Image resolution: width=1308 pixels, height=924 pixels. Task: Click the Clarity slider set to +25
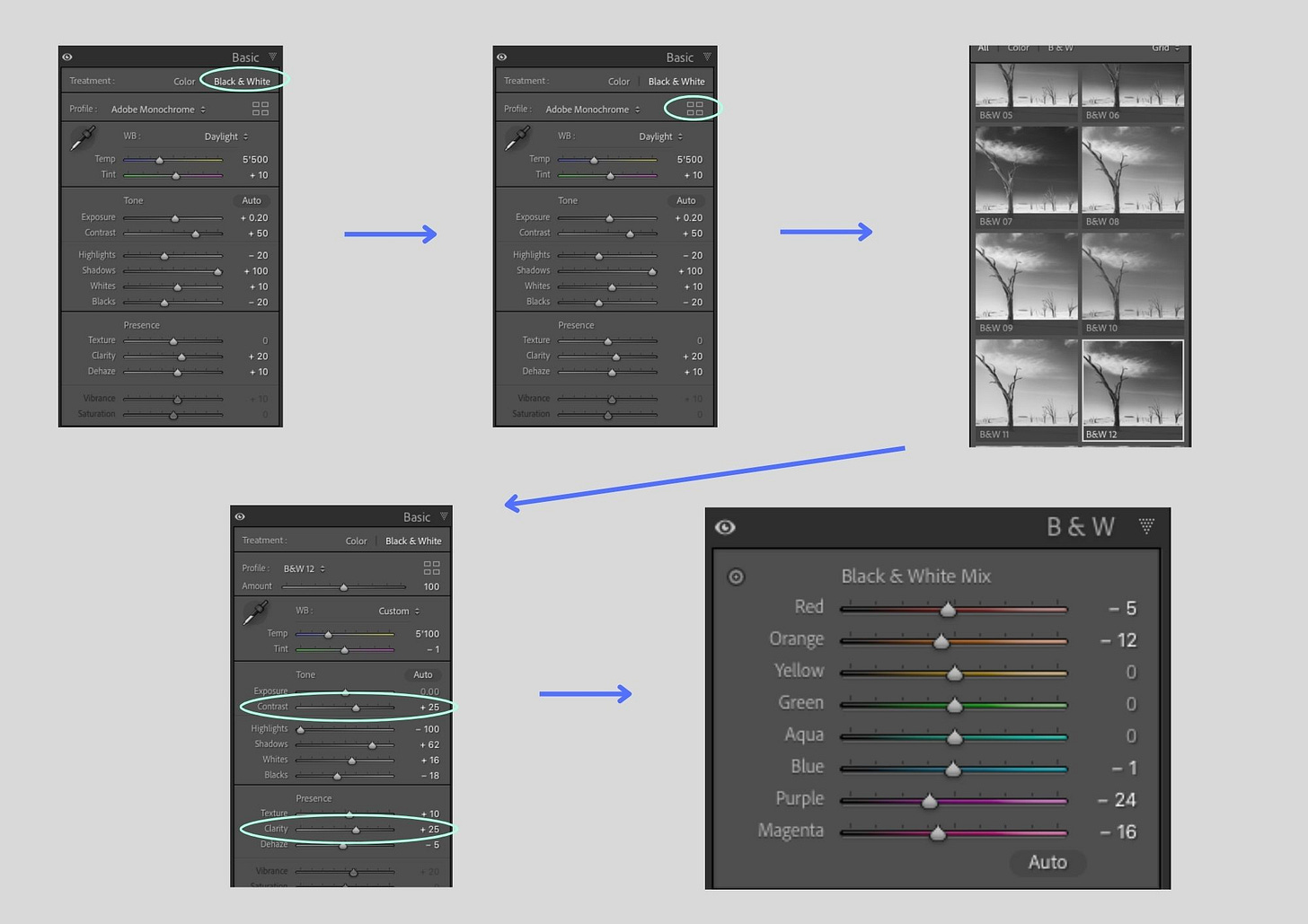[x=345, y=830]
